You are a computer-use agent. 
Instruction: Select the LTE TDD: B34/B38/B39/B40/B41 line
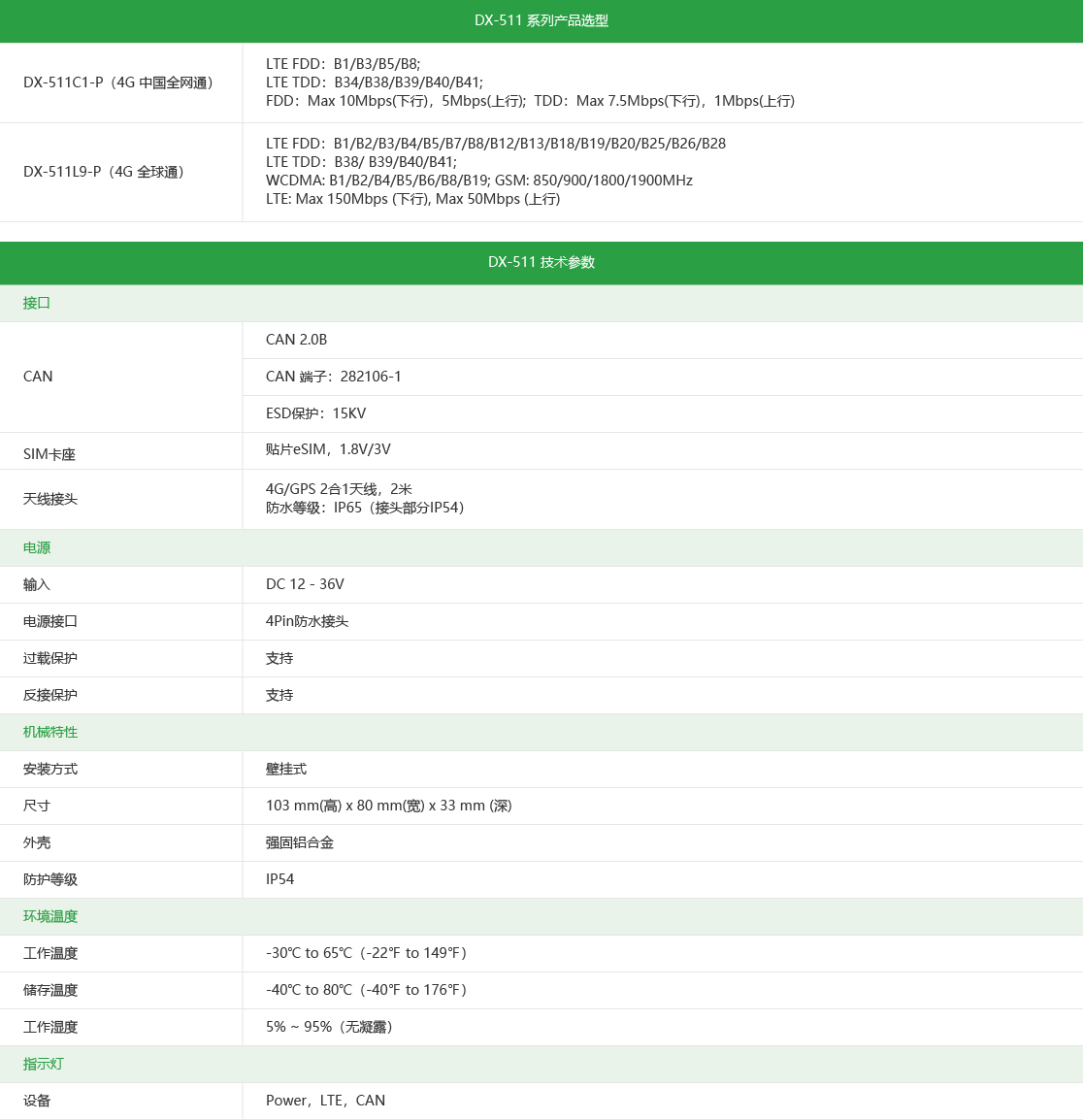tap(375, 82)
